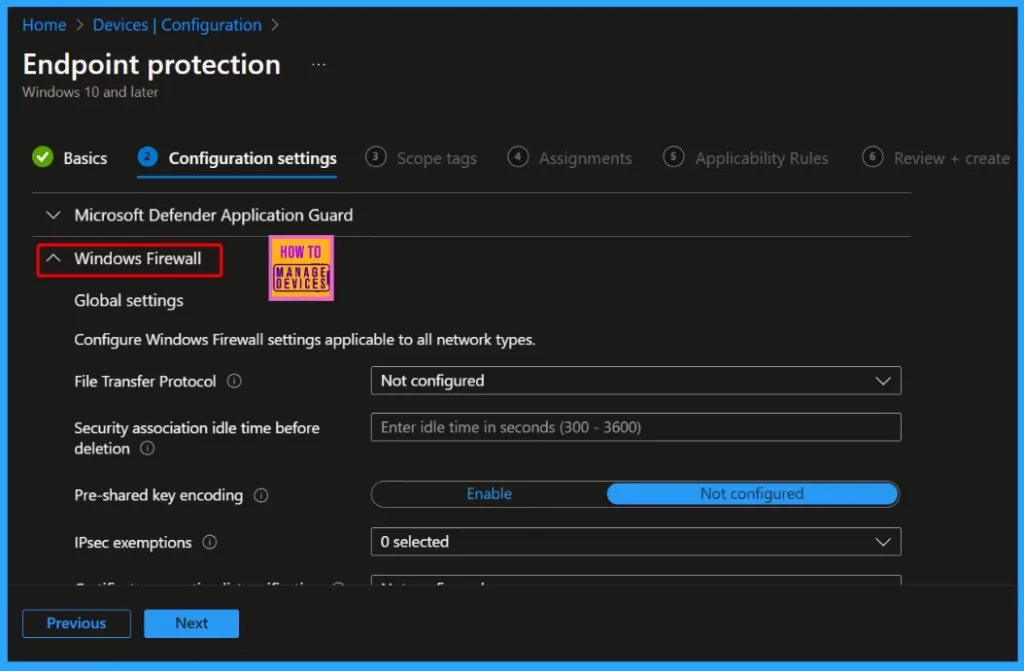Screen dimensions: 1024x671
Task: Click info icon next to Security association idle time
Action: pos(147,449)
